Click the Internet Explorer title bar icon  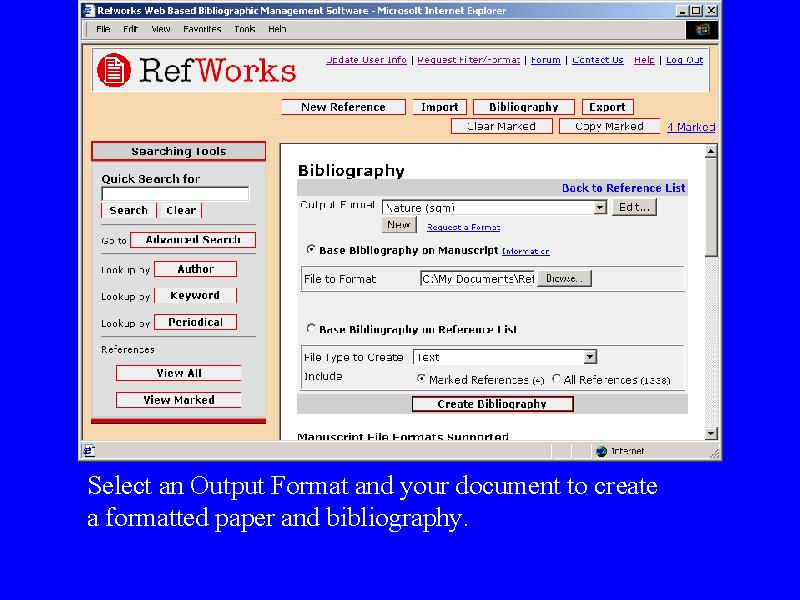click(x=89, y=10)
